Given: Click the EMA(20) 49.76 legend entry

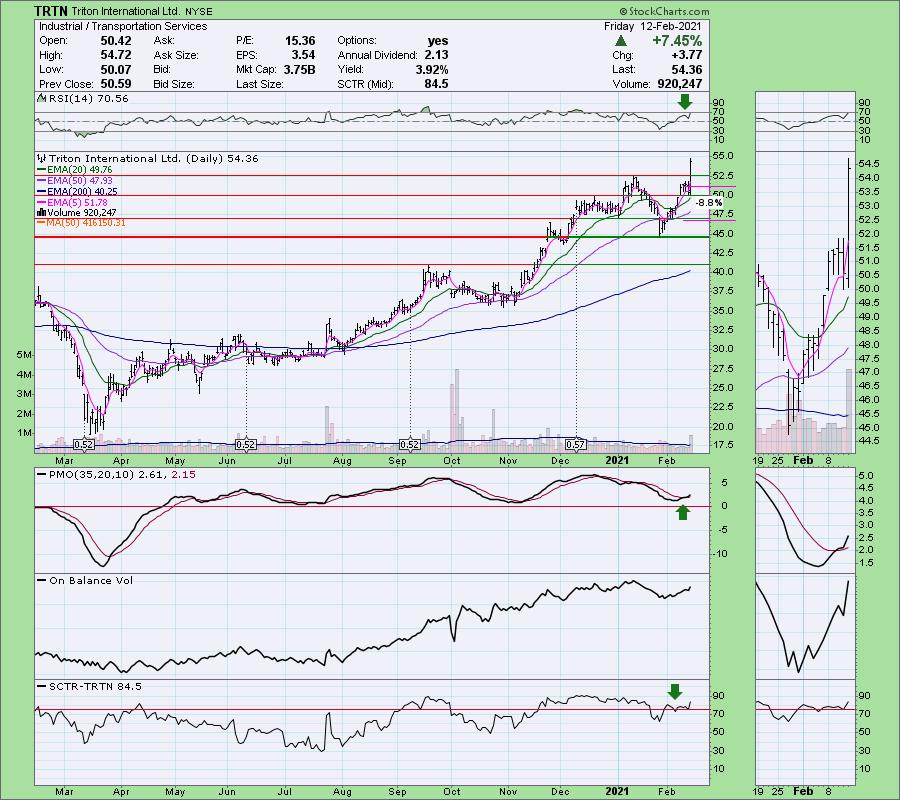Looking at the screenshot, I should [75, 169].
